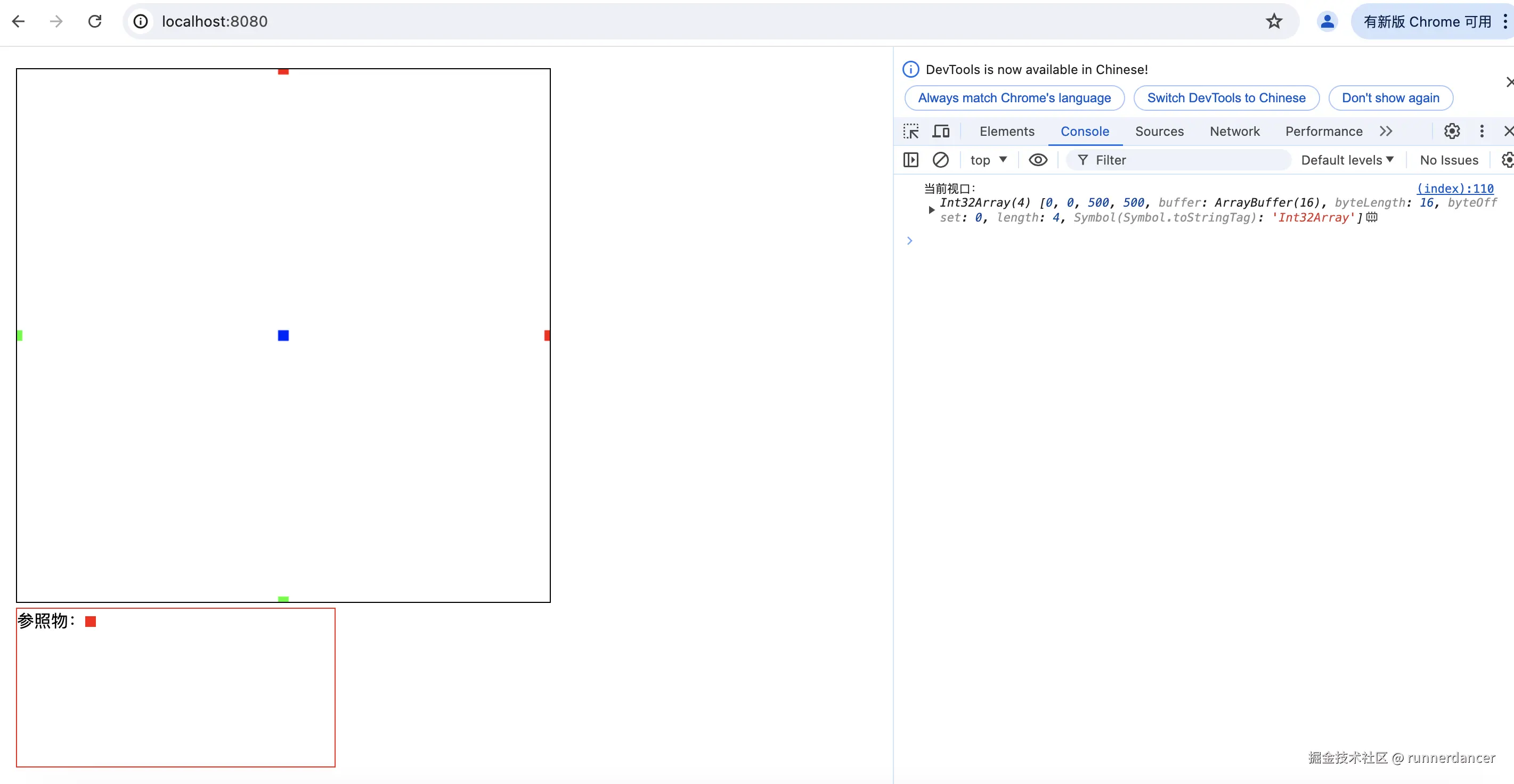Viewport: 1514px width, 784px height.
Task: Expand the Int32Array console entry
Action: click(x=931, y=210)
